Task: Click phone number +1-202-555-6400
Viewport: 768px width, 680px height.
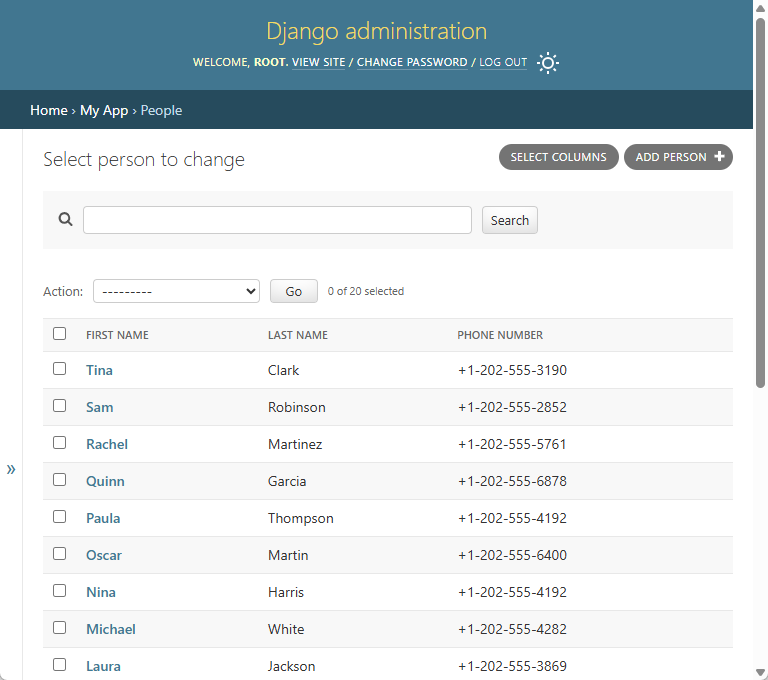Action: tap(512, 555)
